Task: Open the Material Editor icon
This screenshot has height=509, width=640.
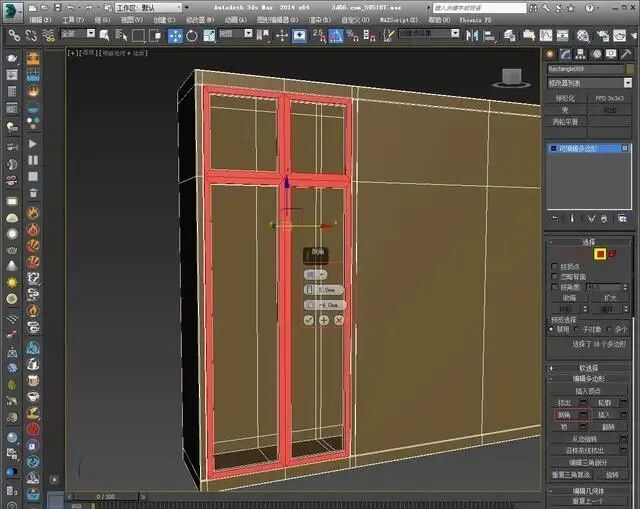Action: click(583, 36)
